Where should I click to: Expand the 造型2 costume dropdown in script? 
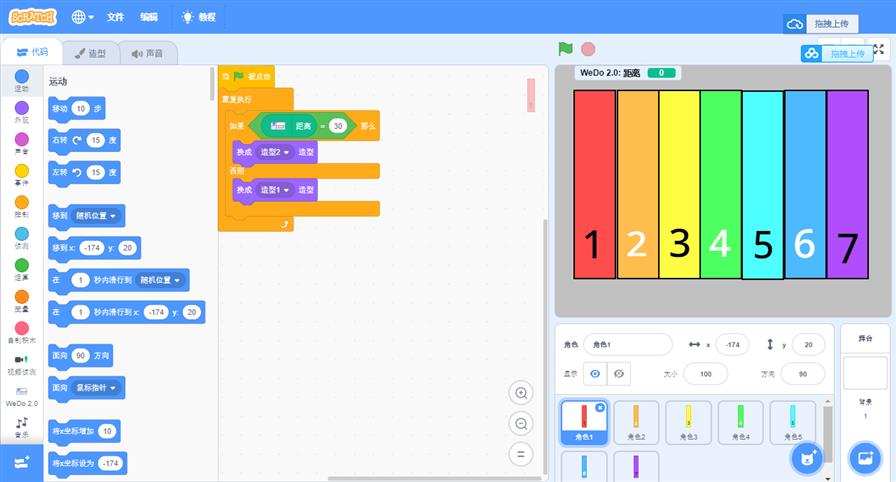pyautogui.click(x=287, y=152)
